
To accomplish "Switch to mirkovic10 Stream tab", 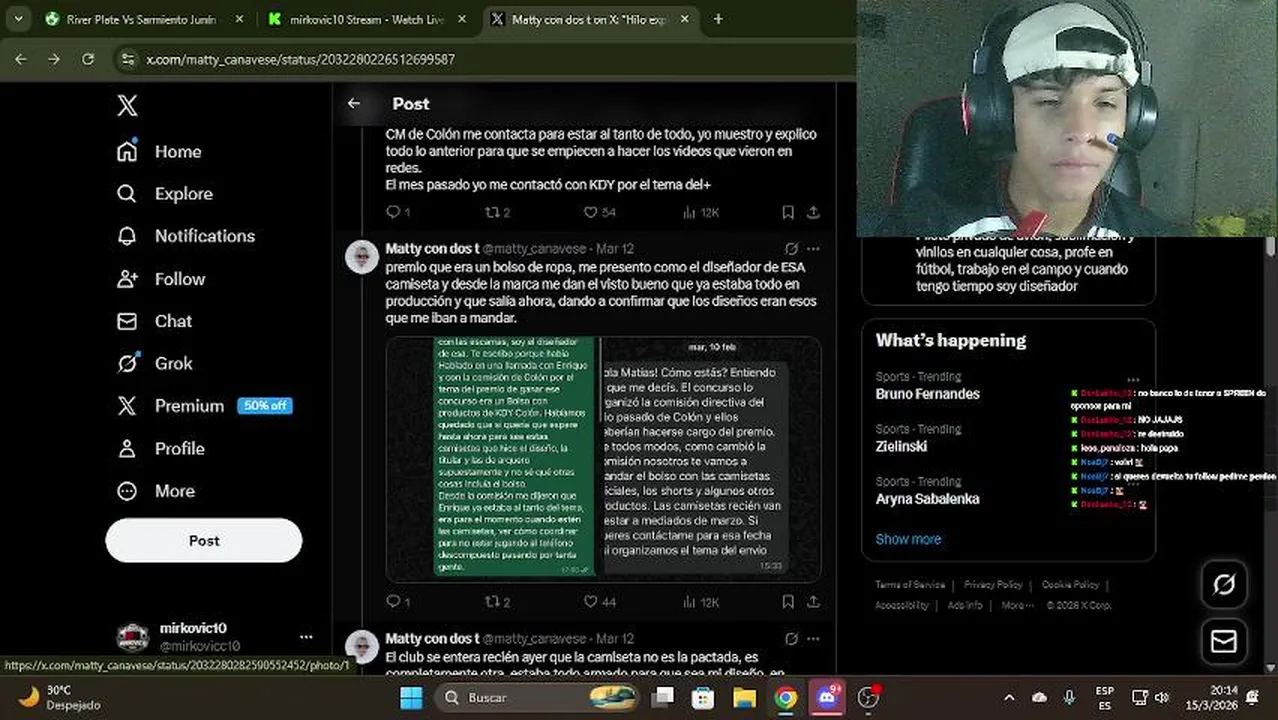I will tap(365, 19).
